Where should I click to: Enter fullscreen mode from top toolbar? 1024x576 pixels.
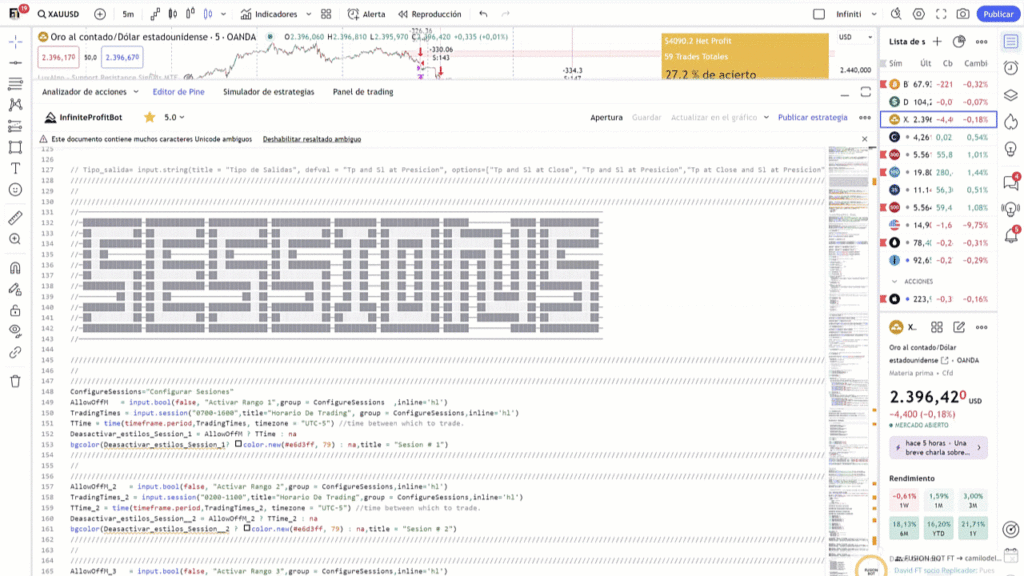pyautogui.click(x=940, y=14)
